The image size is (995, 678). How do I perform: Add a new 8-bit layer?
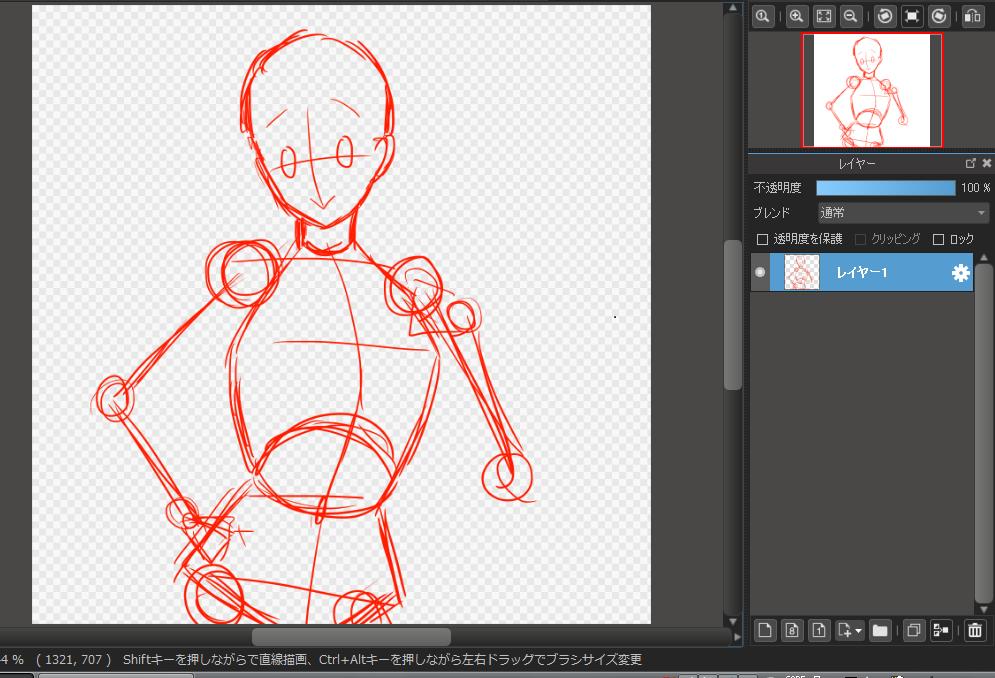(791, 630)
